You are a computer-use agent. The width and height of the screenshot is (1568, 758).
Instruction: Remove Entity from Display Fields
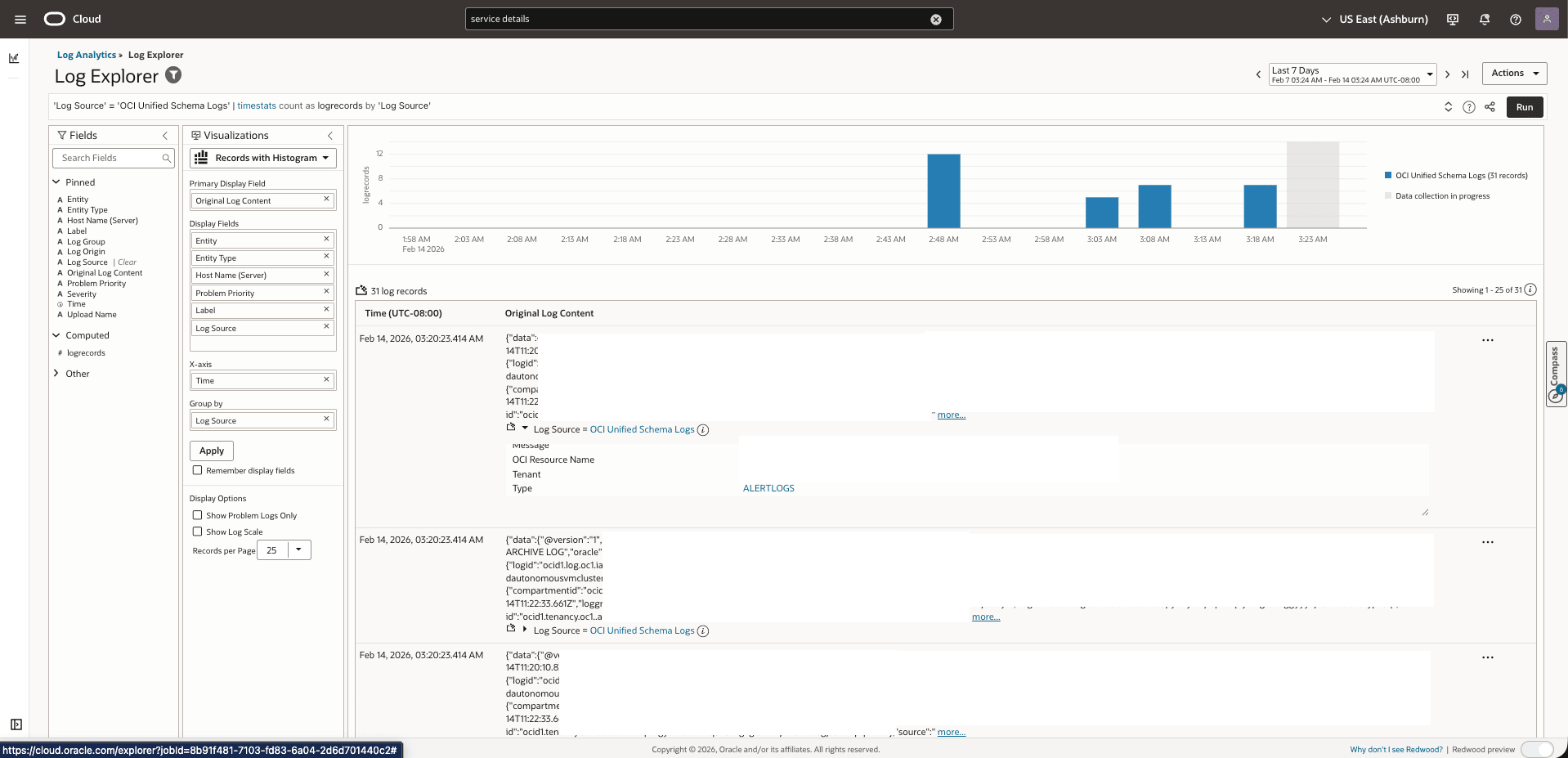tap(326, 240)
